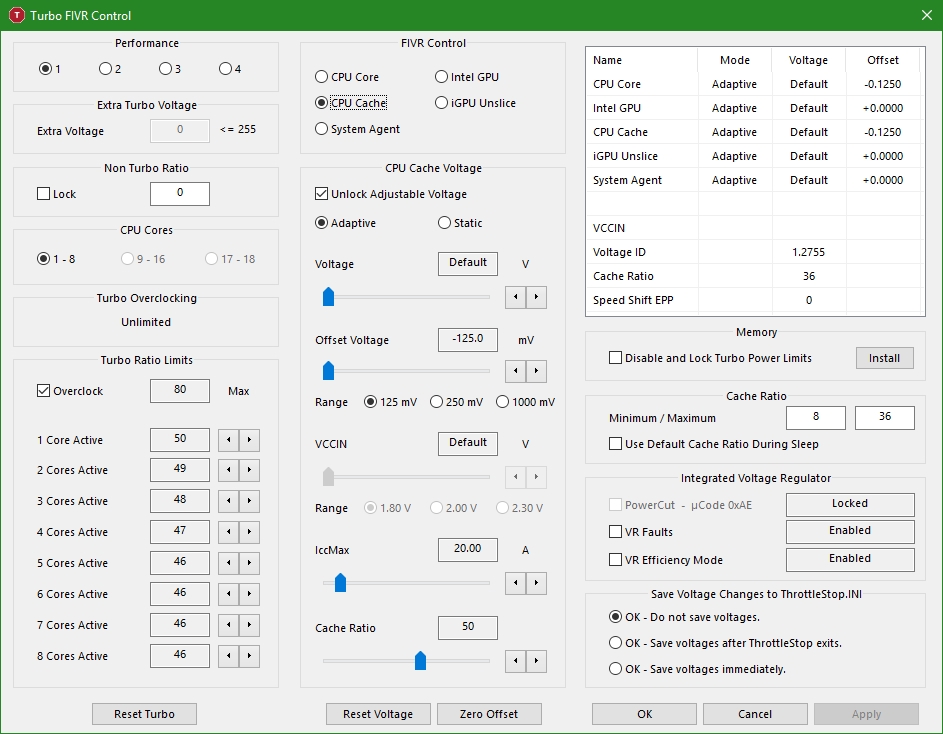
Task: Click the Reset Turbo button
Action: coord(144,714)
